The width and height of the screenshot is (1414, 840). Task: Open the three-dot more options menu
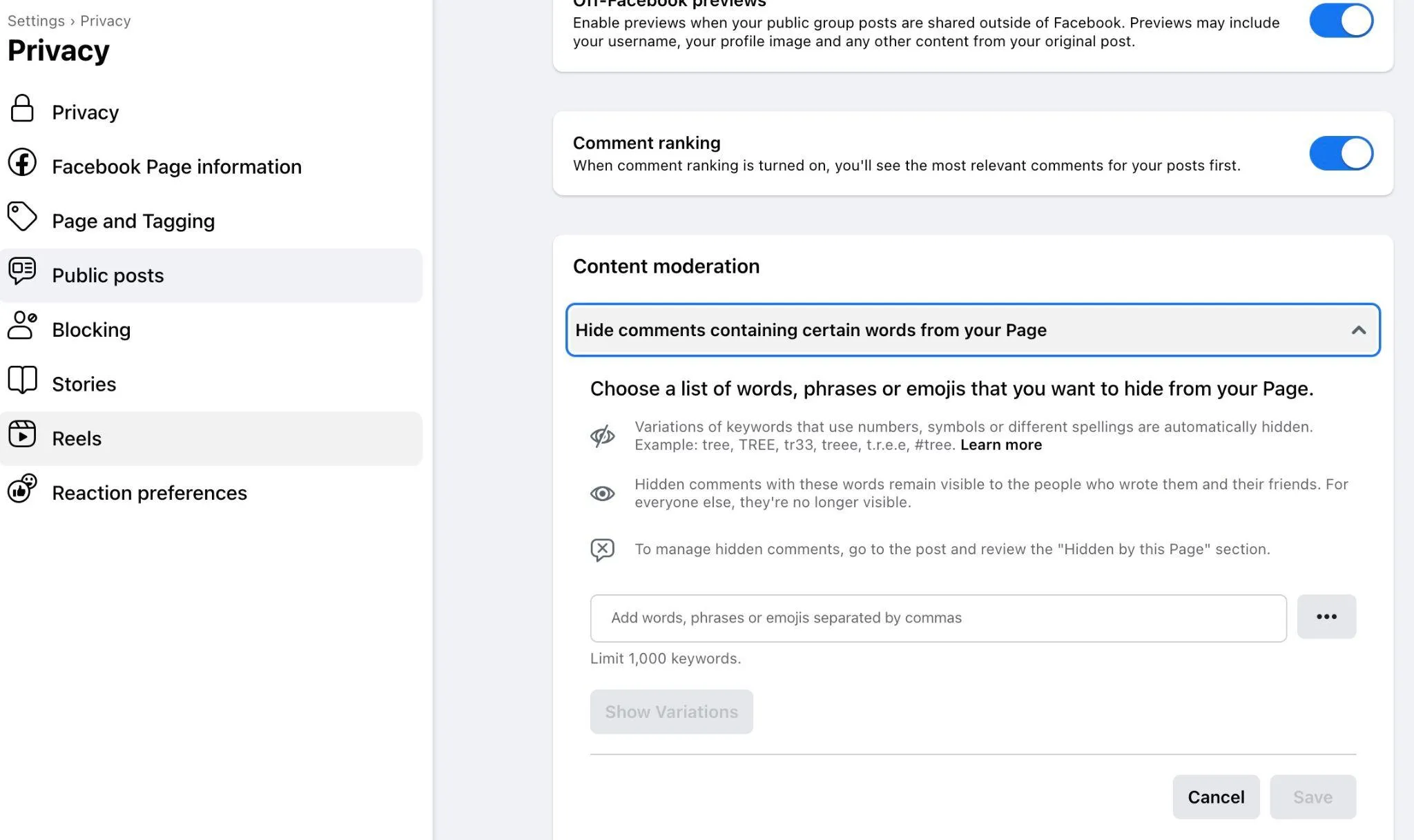tap(1326, 616)
